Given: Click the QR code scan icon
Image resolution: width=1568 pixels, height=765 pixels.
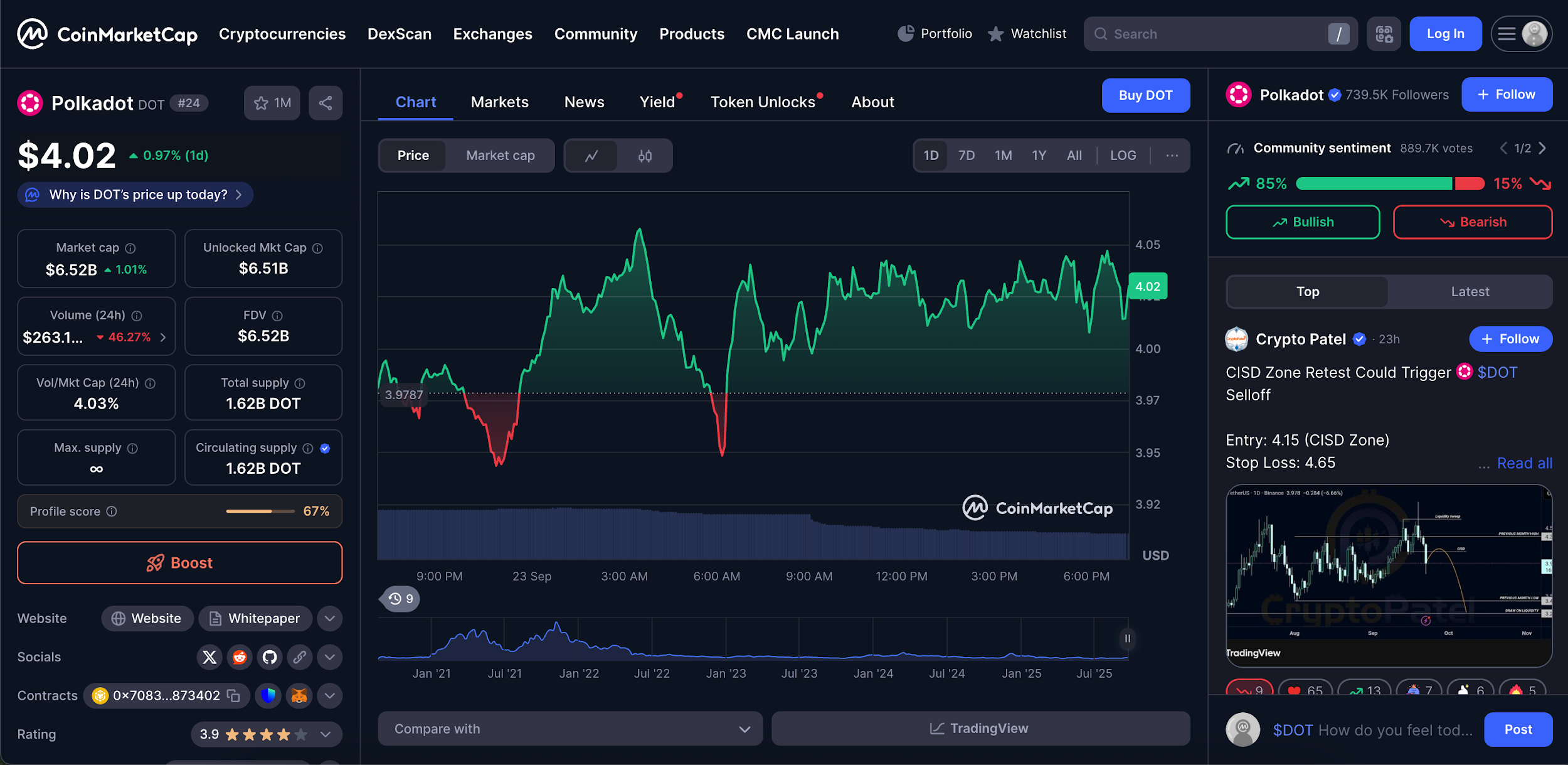Looking at the screenshot, I should [1384, 34].
